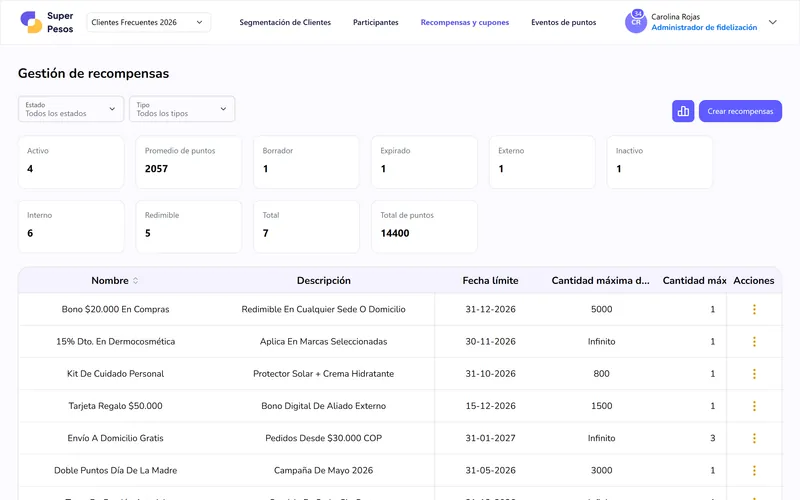
Task: Click the date 31-01-2027
Action: [490, 438]
